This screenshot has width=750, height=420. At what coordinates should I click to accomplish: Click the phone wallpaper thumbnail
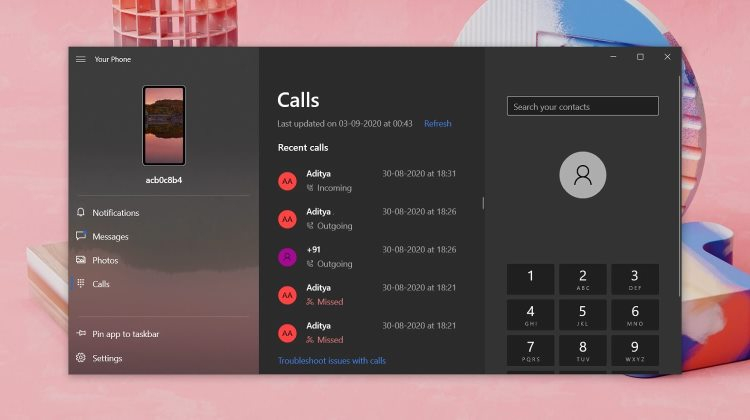164,126
